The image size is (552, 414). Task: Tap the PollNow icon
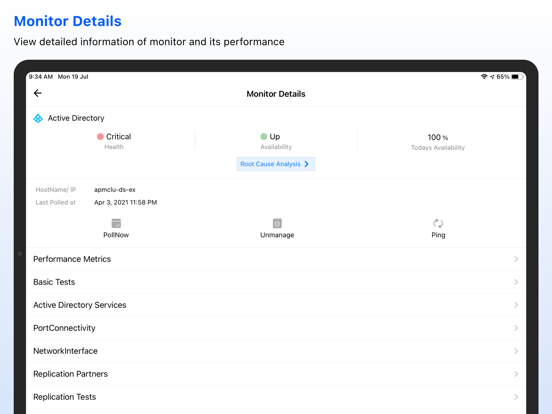coord(116,223)
